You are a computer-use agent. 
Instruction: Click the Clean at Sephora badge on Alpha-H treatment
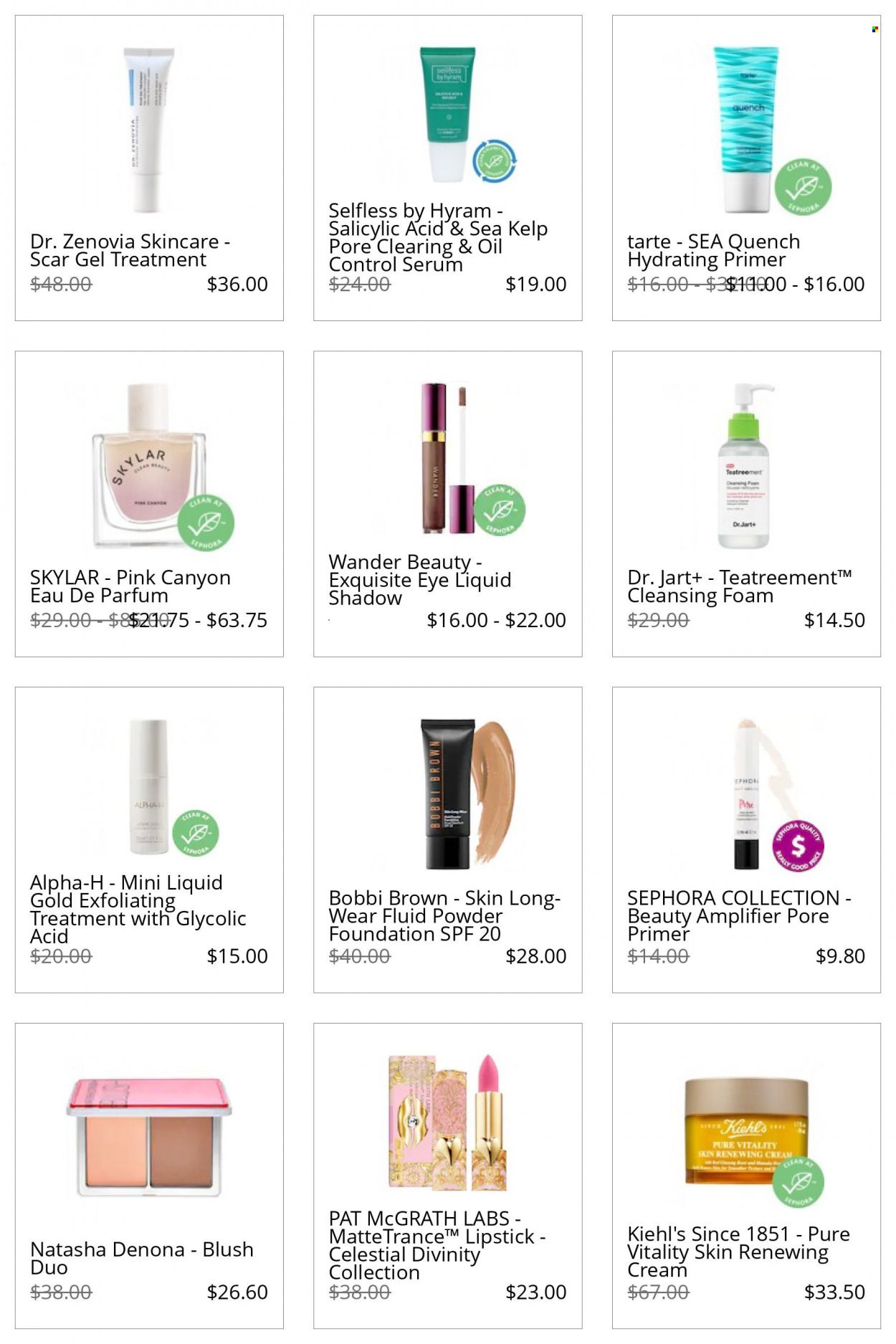pyautogui.click(x=196, y=834)
